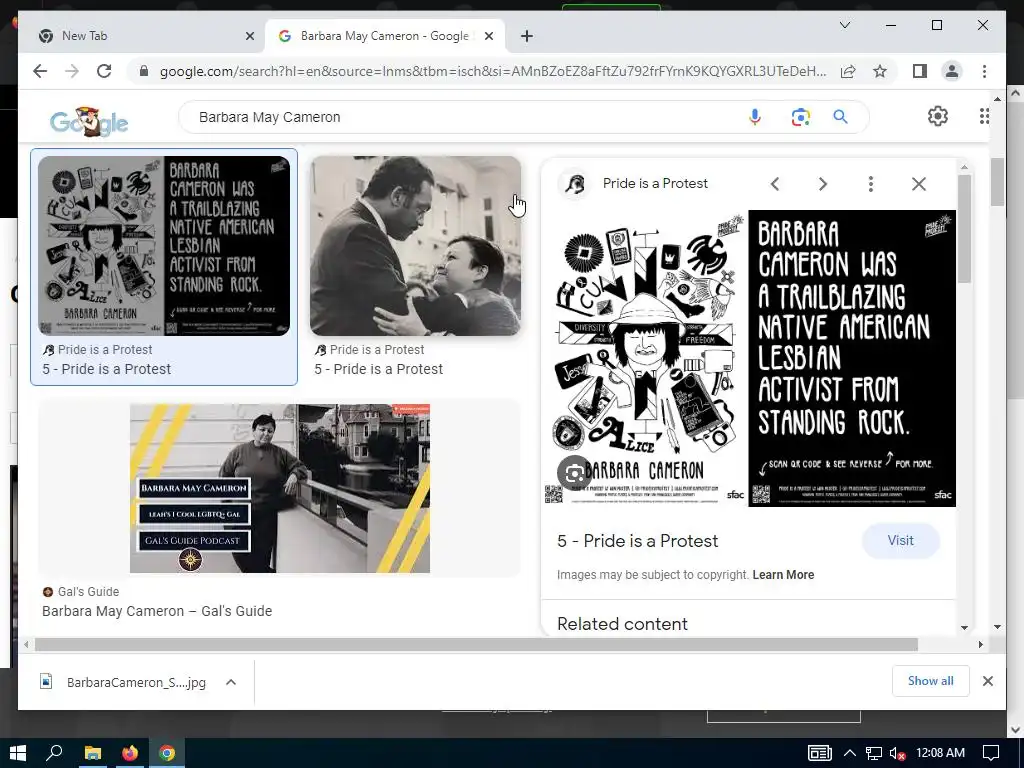Open the Gal's Guide podcast thumbnail
The height and width of the screenshot is (768, 1024).
coord(280,488)
